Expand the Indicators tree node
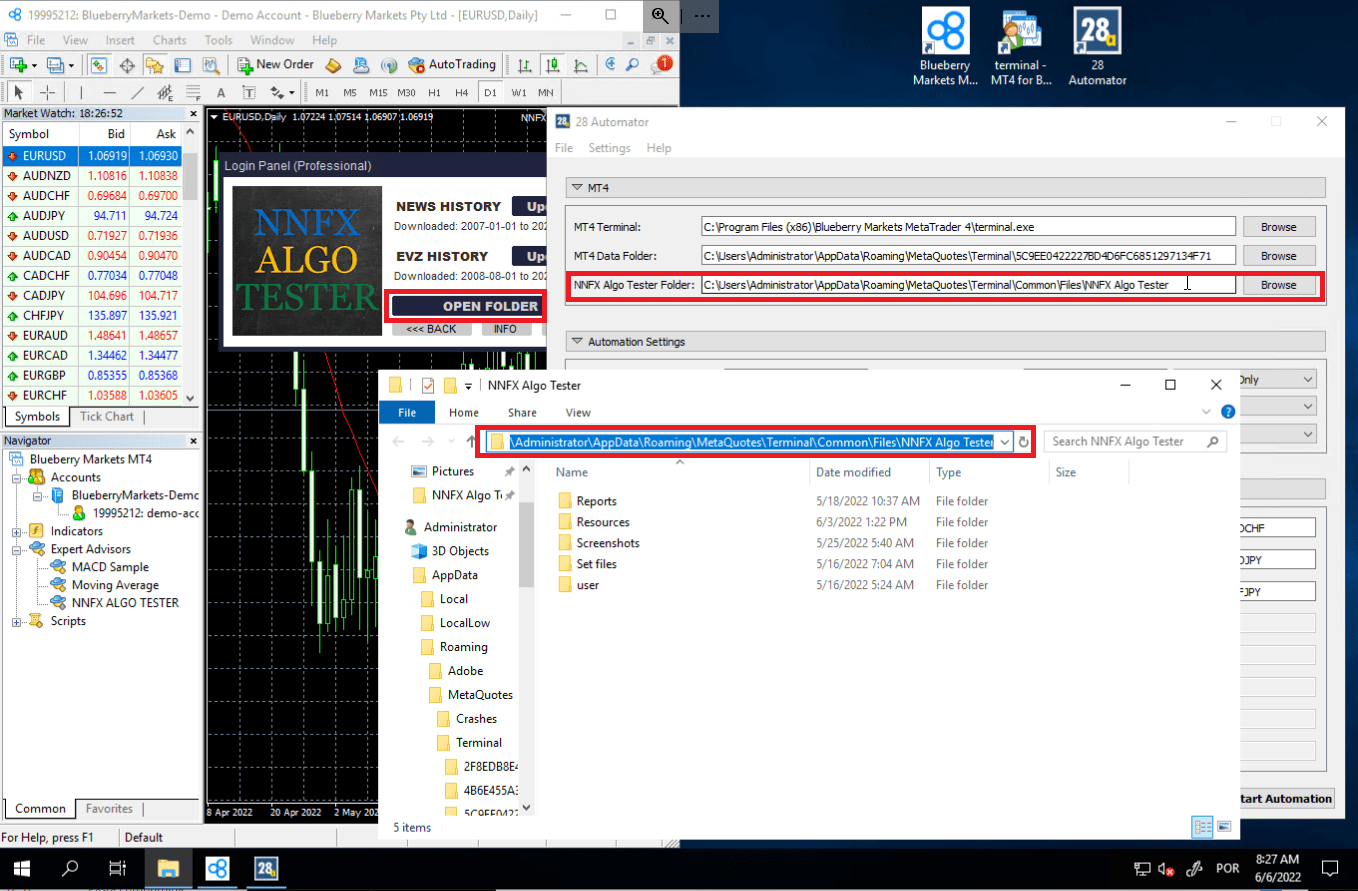1358x891 pixels. pos(16,531)
